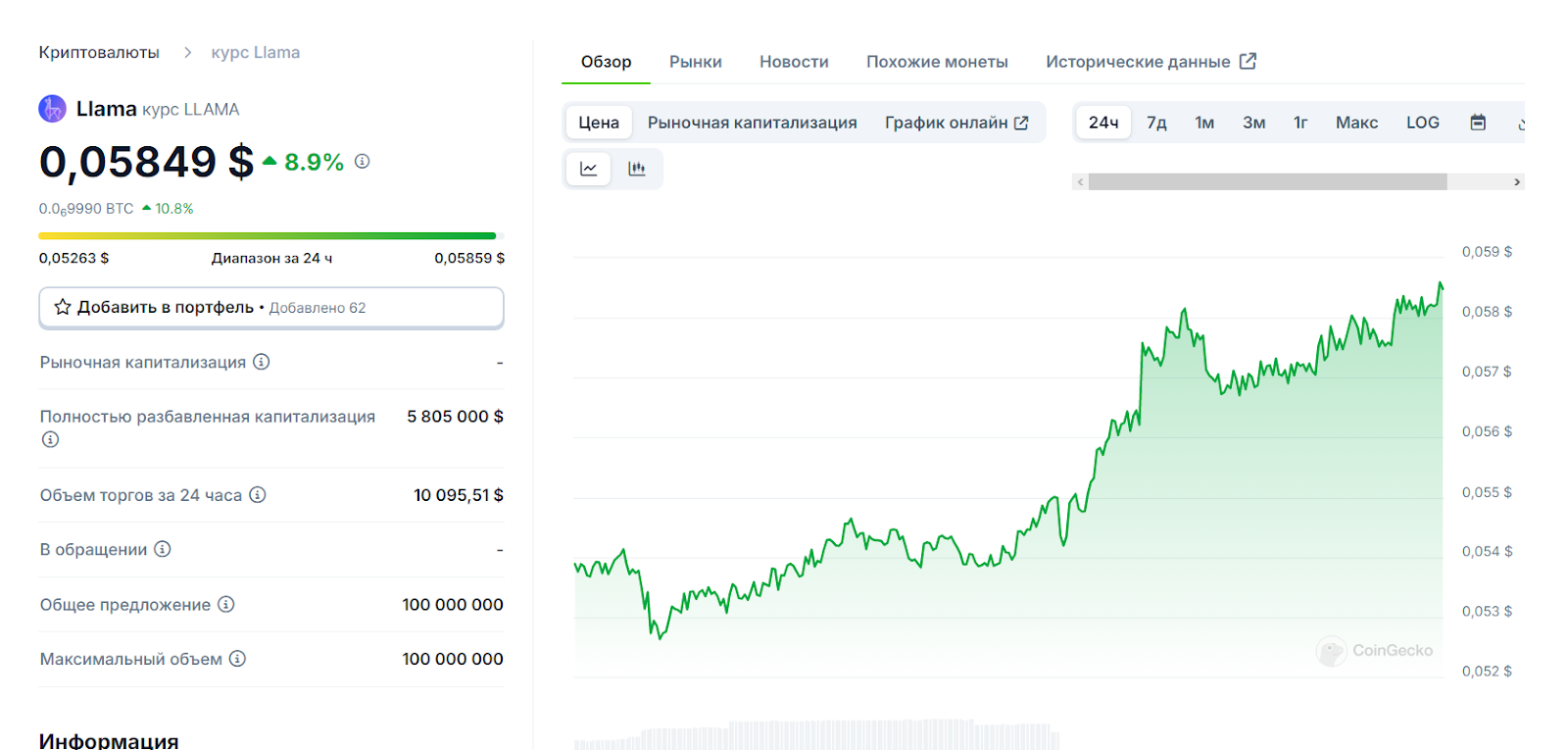The image size is (1568, 750).
Task: Click the 24h low value 0,05263 $
Action: (73, 258)
